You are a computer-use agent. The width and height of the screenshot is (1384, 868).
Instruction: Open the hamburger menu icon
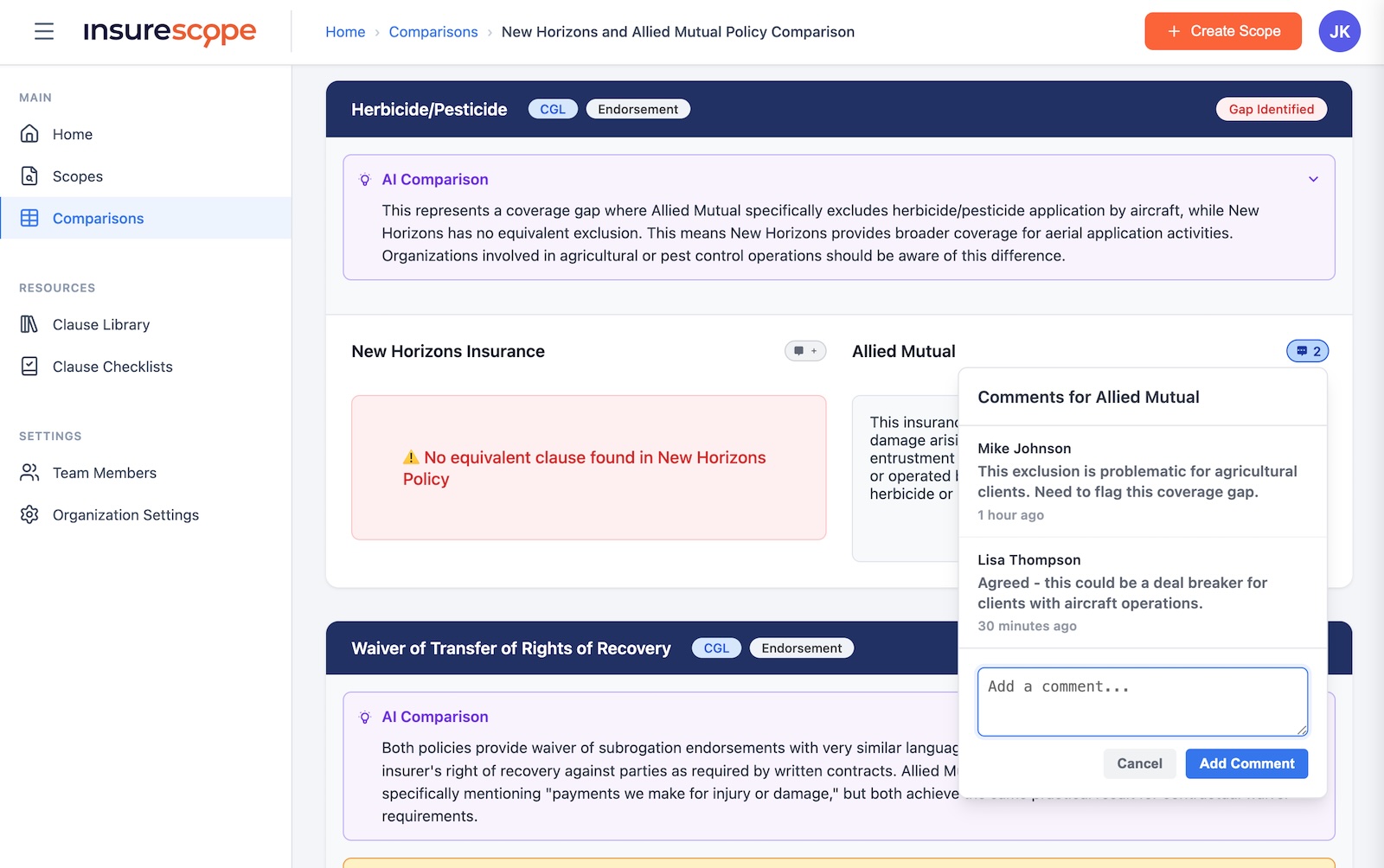coord(44,32)
